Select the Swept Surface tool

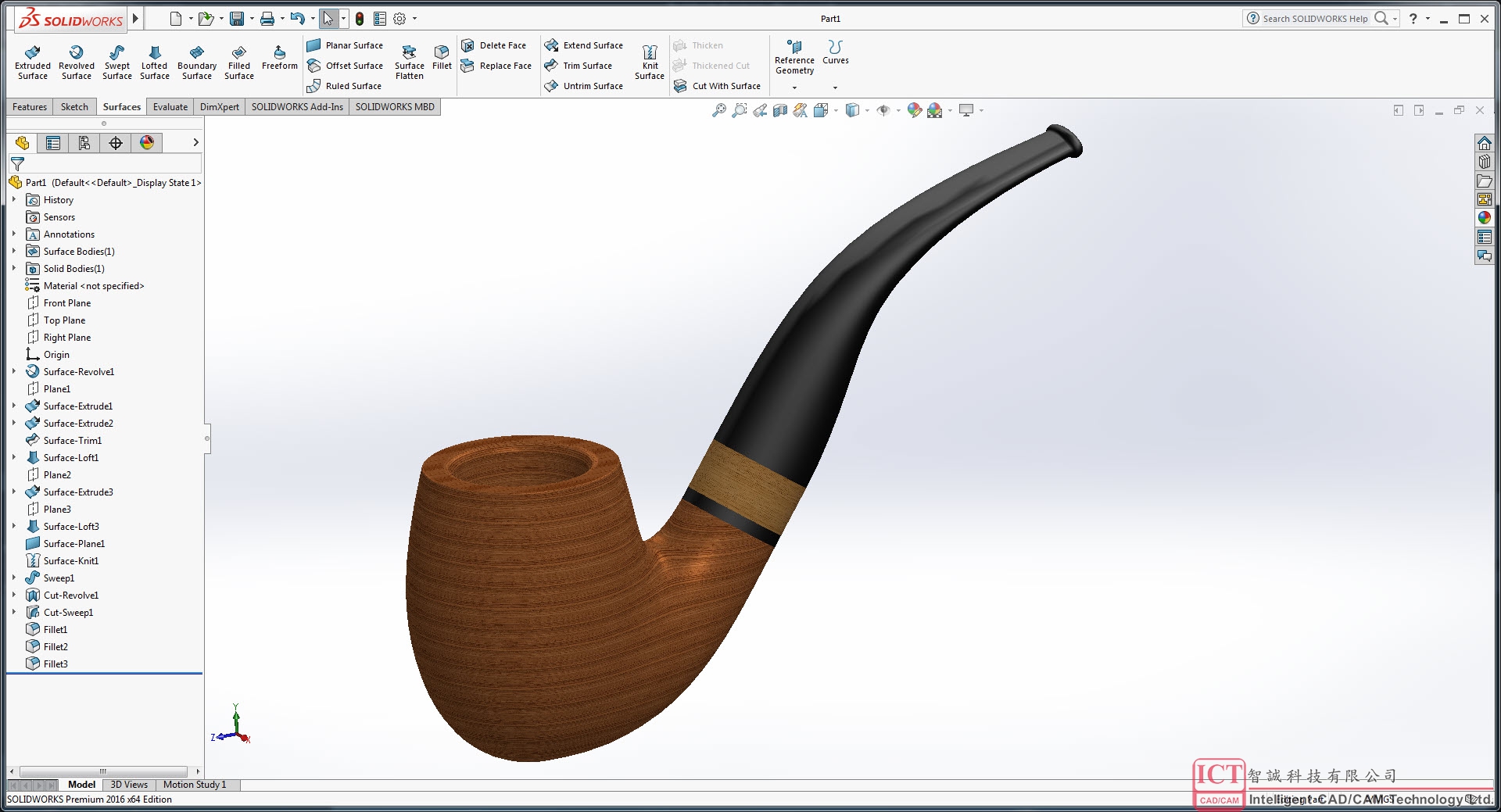tap(117, 62)
